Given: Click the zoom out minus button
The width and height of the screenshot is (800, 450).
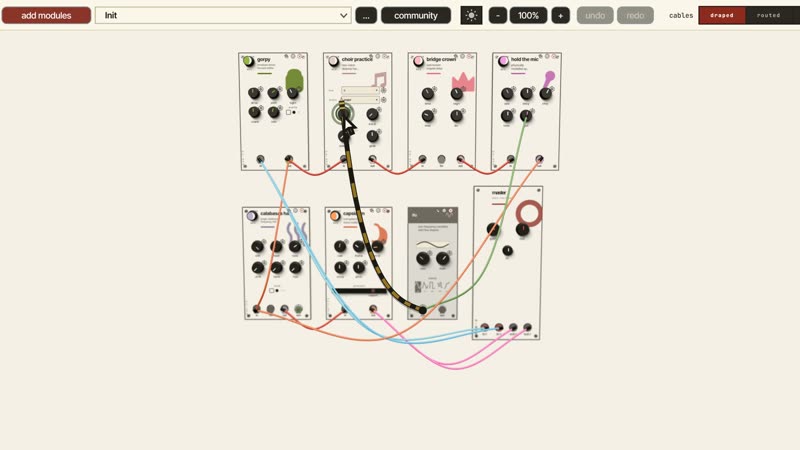Looking at the screenshot, I should pyautogui.click(x=497, y=15).
